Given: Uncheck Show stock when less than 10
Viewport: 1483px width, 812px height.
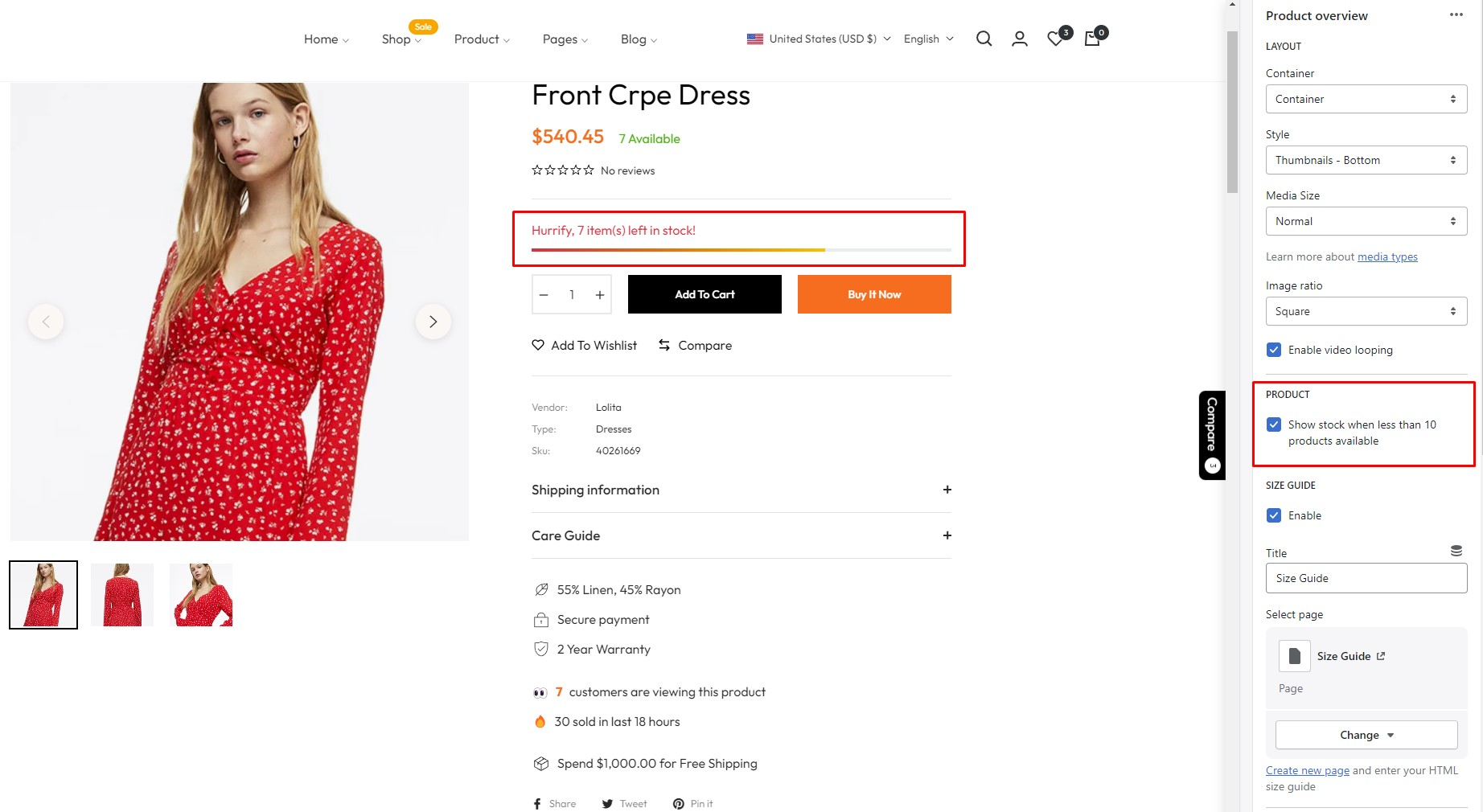Looking at the screenshot, I should click(x=1274, y=424).
